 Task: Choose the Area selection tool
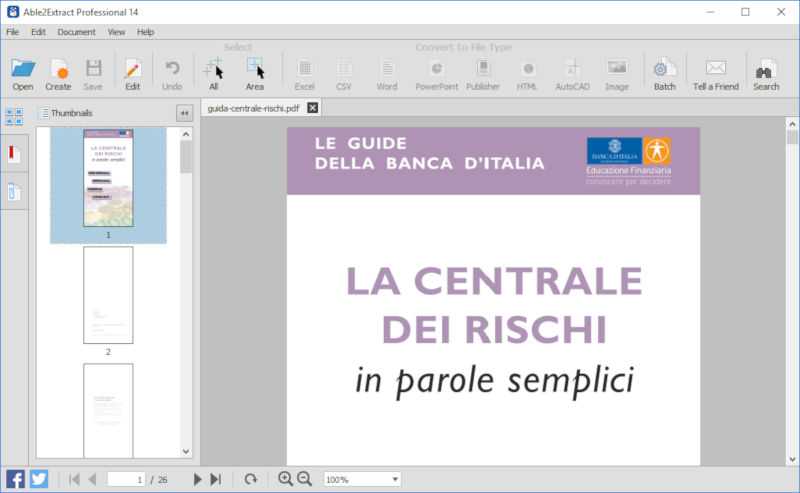pyautogui.click(x=255, y=74)
